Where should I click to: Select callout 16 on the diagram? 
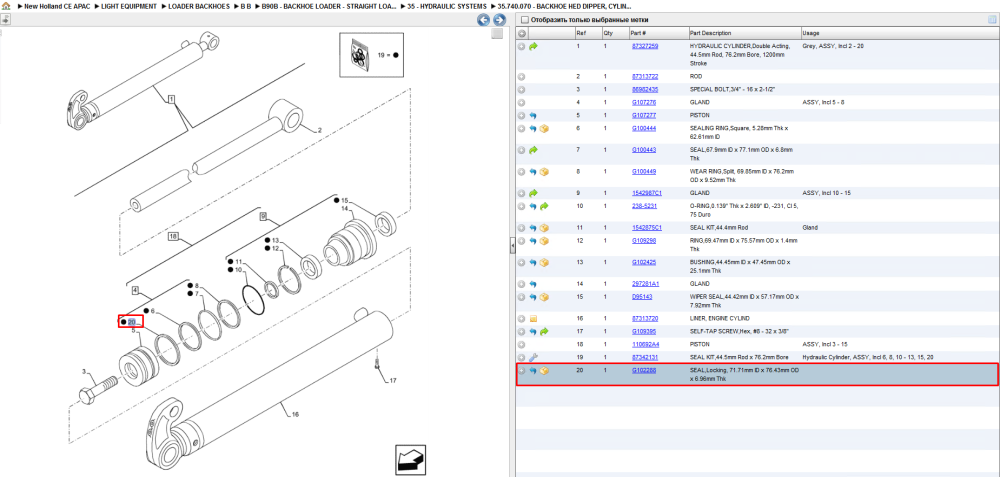click(x=296, y=415)
